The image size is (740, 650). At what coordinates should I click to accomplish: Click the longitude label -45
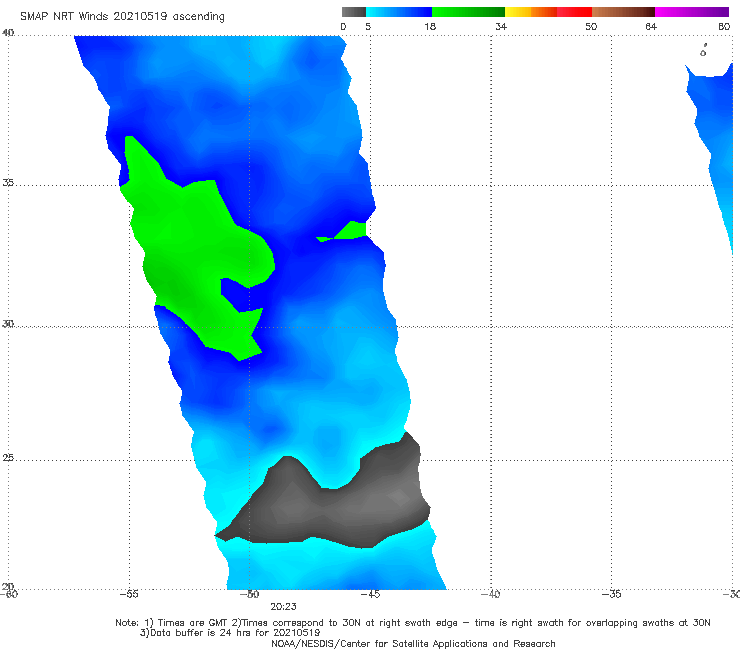[370, 594]
